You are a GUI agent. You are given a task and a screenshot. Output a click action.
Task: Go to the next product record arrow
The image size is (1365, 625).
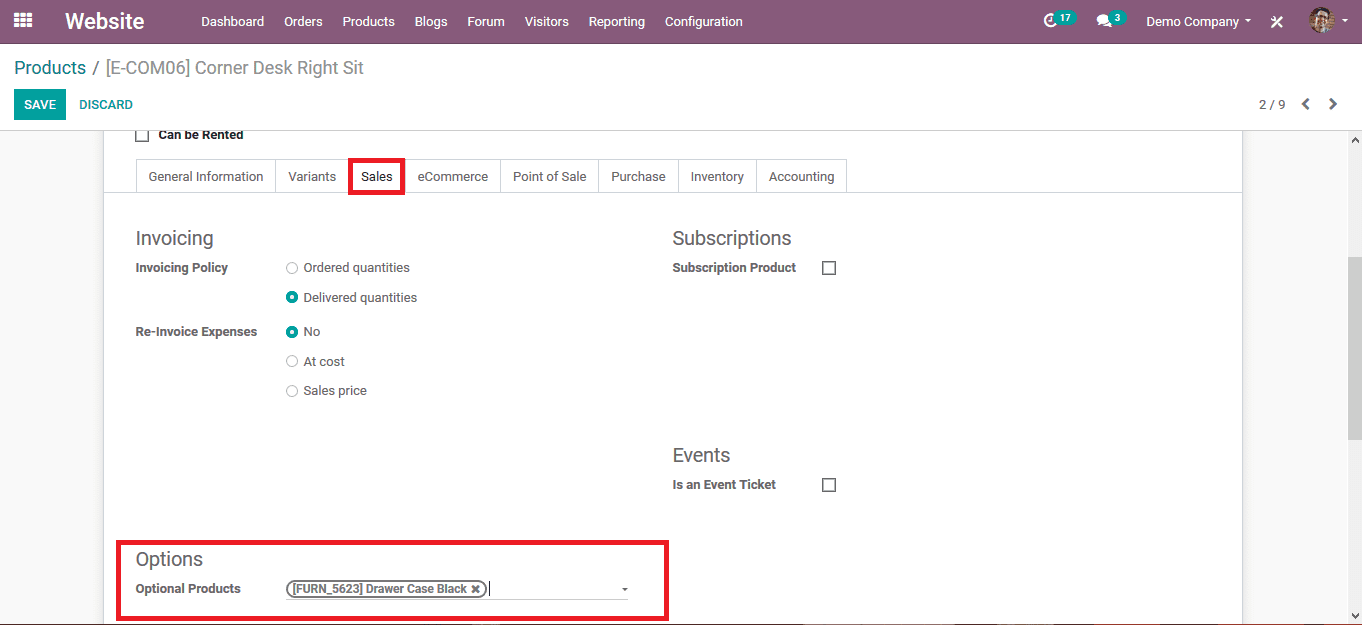coord(1333,104)
